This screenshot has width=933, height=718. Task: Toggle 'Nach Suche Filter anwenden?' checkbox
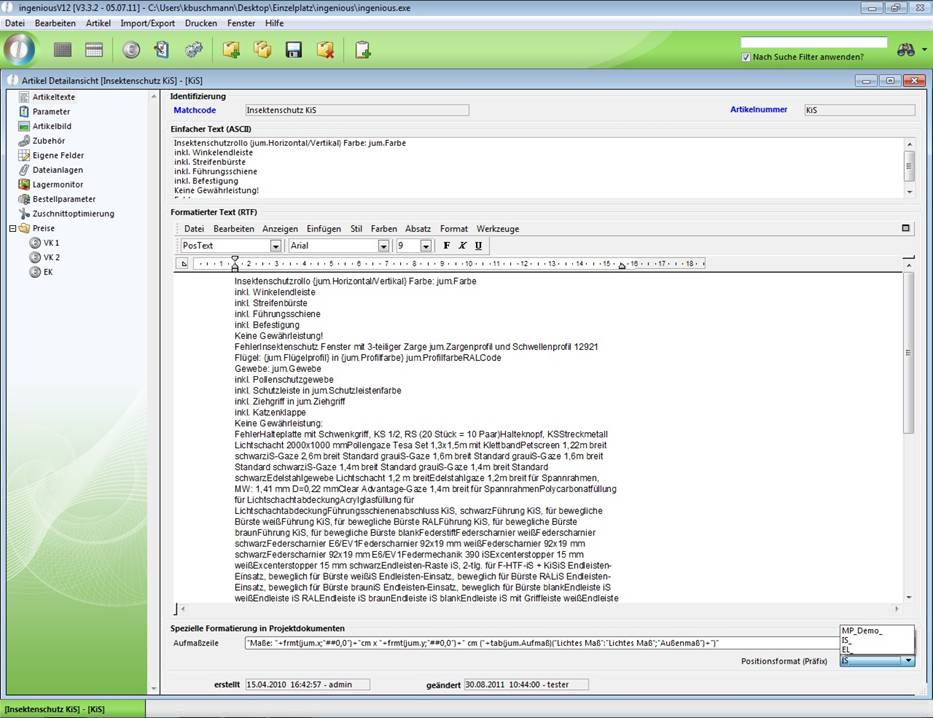coord(747,57)
